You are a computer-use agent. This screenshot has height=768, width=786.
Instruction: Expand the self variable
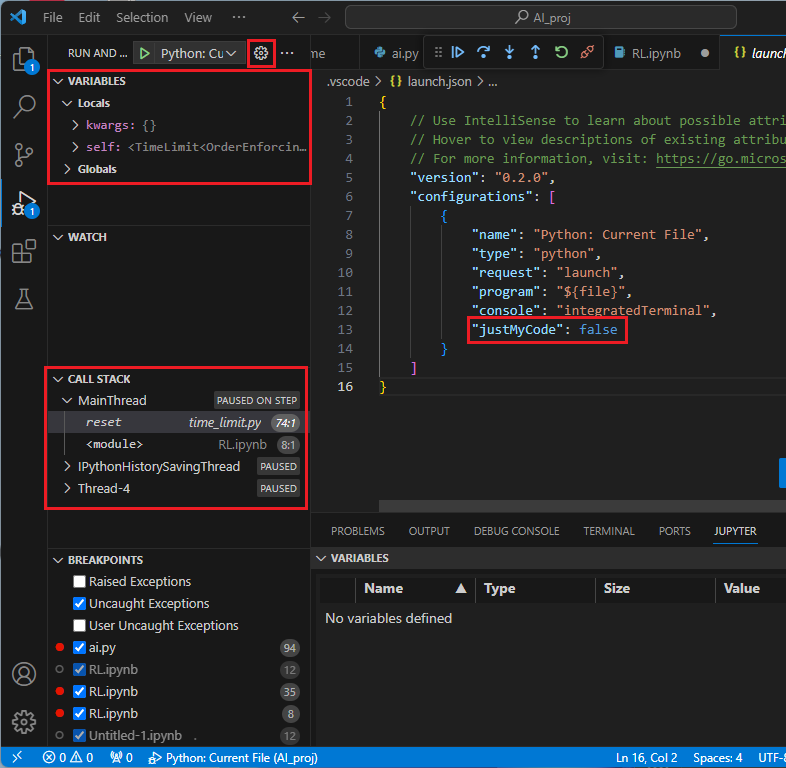[x=75, y=147]
